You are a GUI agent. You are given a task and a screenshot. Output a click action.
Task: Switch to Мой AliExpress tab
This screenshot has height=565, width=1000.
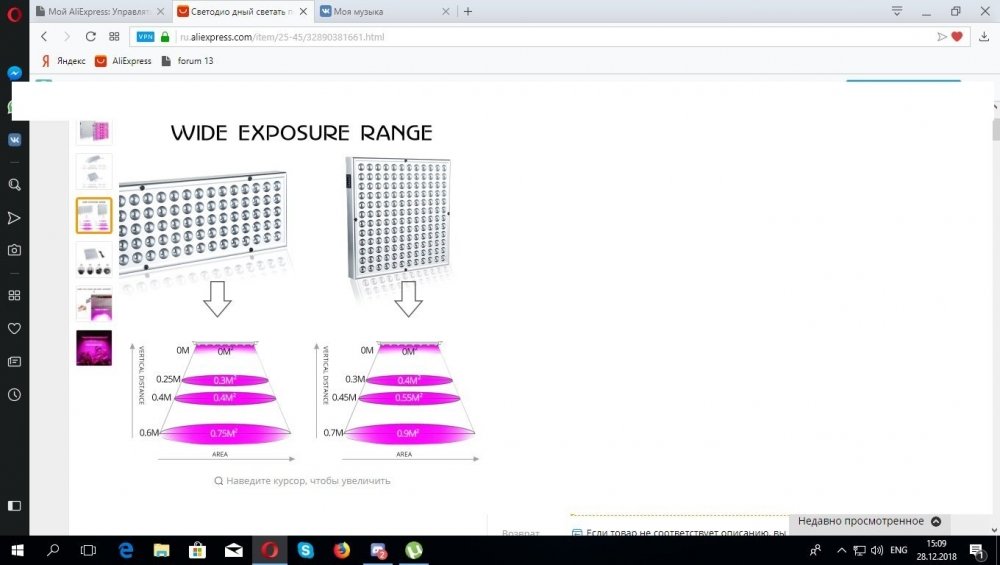(x=100, y=11)
